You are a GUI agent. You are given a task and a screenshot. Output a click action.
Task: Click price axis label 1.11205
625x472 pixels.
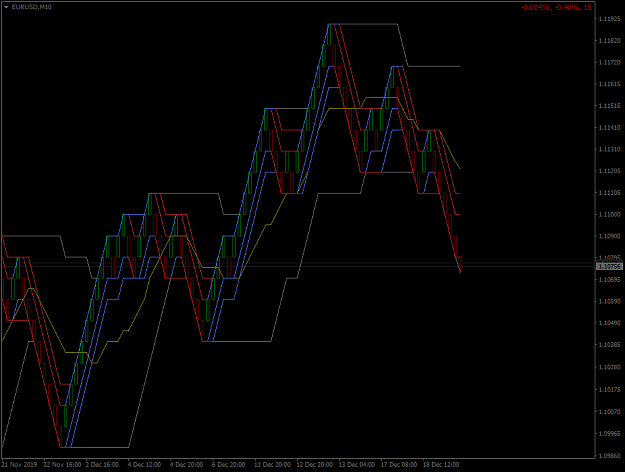609,171
